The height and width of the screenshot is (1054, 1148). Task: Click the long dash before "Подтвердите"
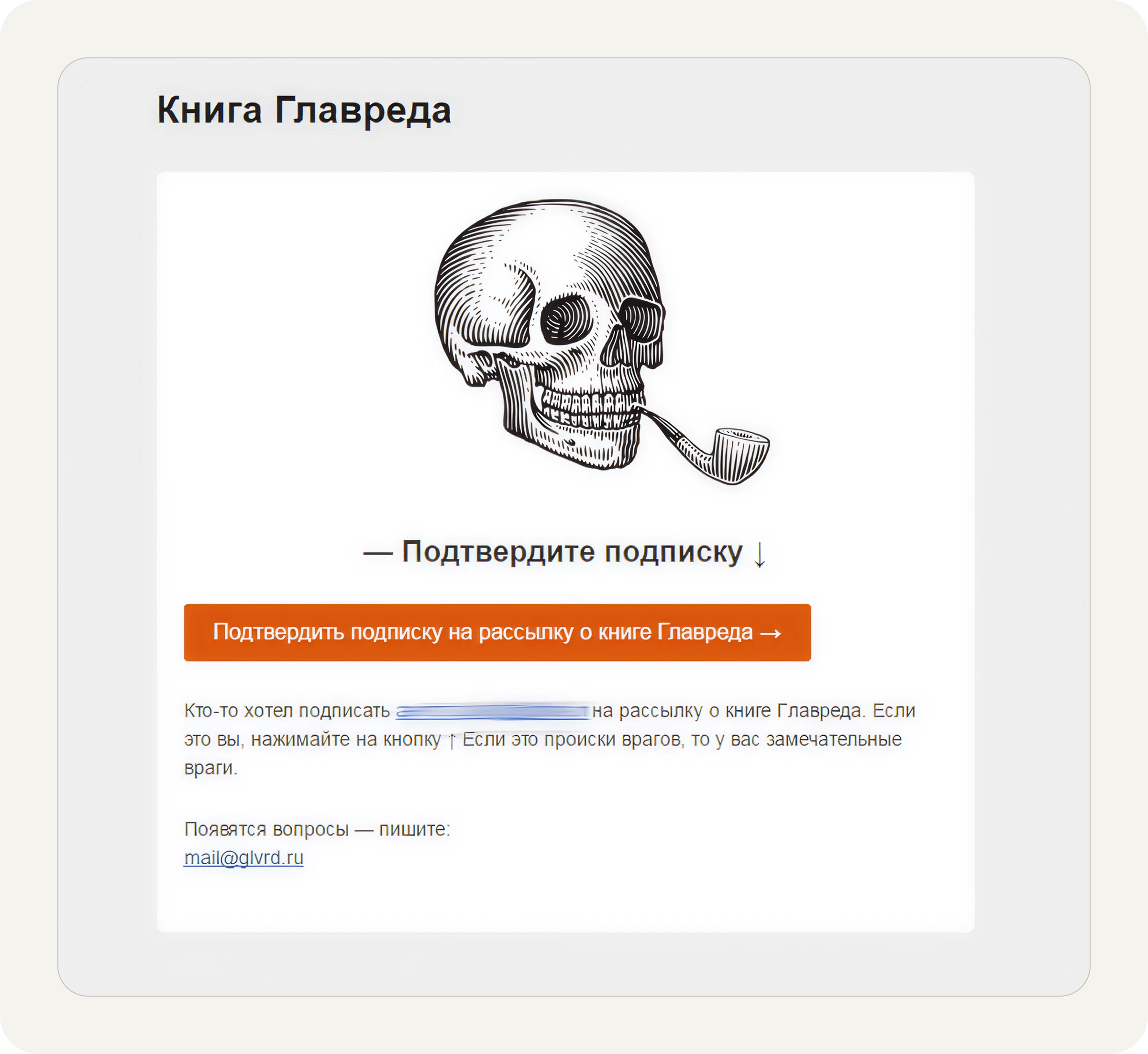[x=378, y=553]
